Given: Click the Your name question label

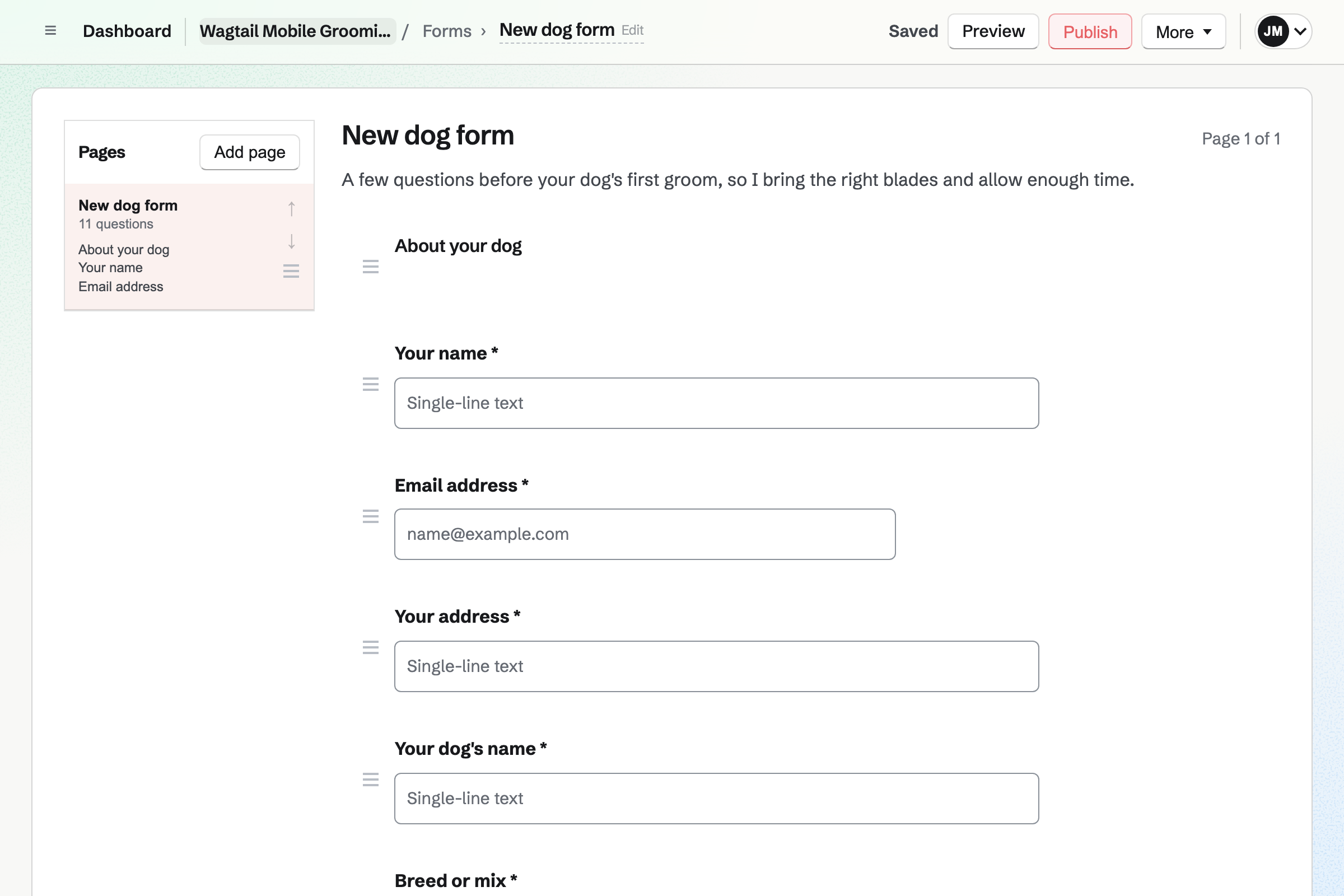Looking at the screenshot, I should (x=446, y=353).
